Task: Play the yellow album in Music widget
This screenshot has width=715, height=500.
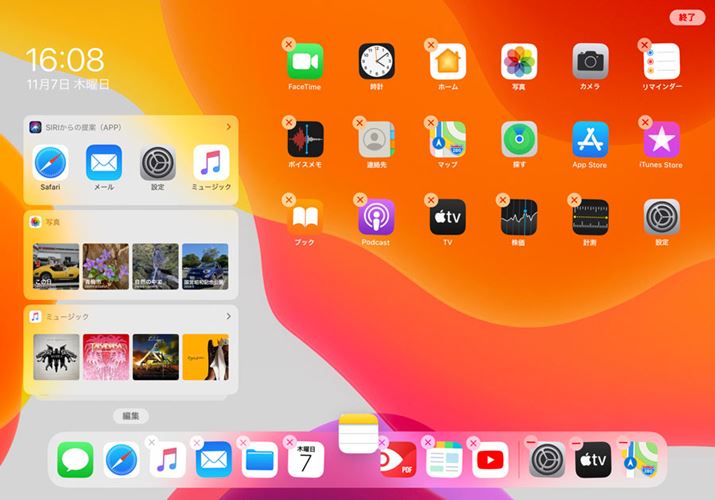Action: (x=205, y=357)
